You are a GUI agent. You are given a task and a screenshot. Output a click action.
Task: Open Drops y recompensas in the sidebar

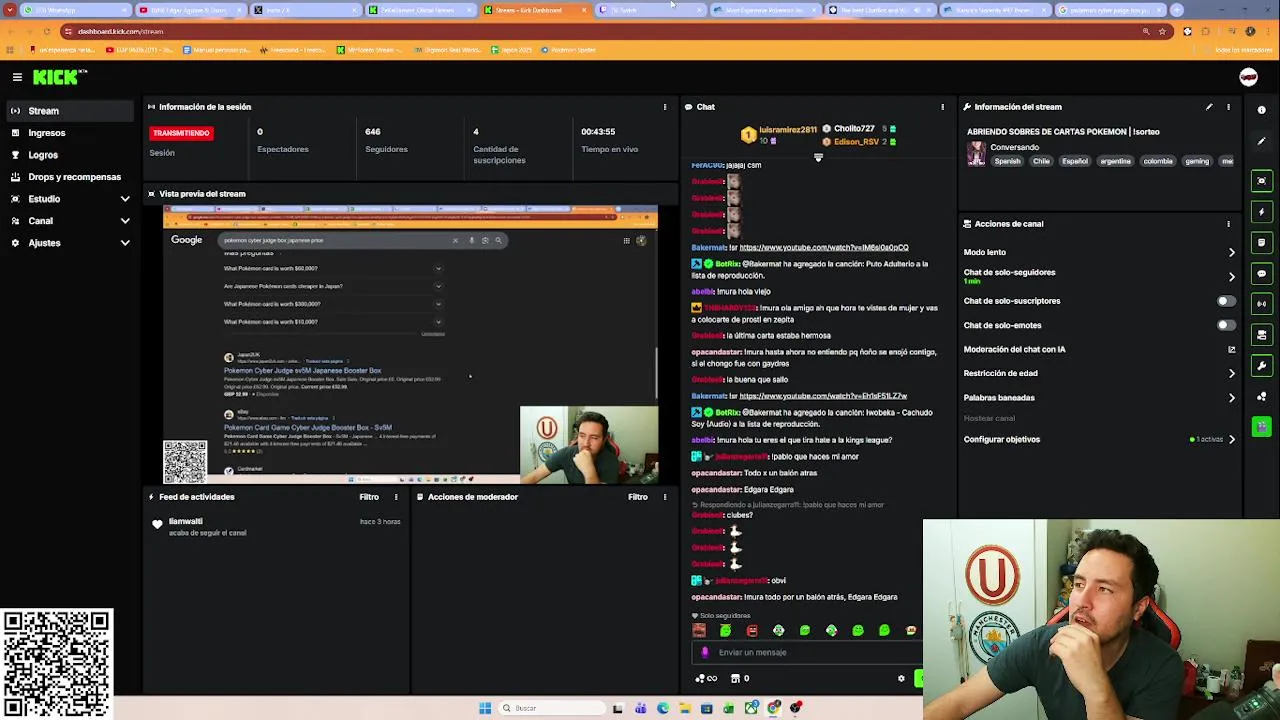70,177
